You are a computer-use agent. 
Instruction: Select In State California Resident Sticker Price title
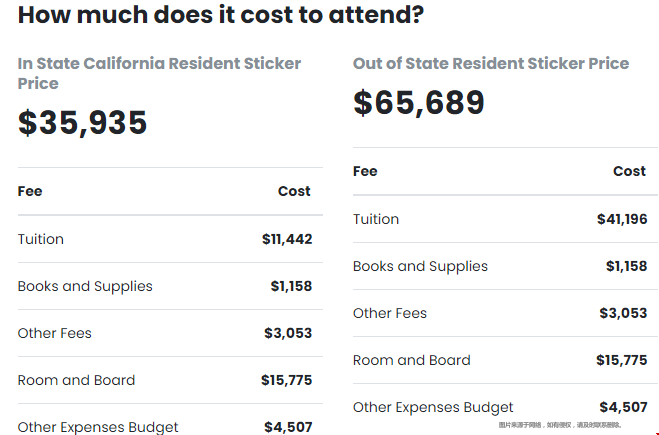[x=159, y=73]
